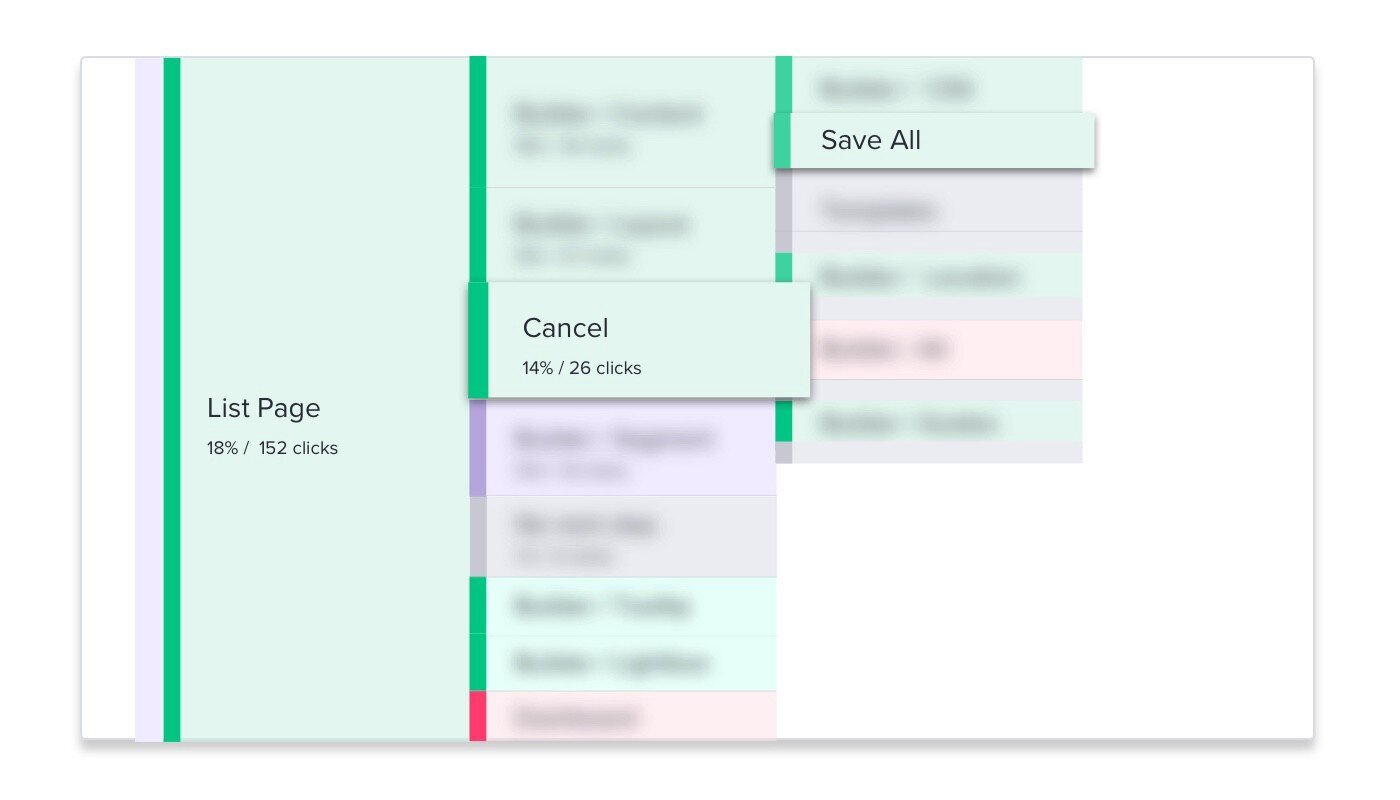Click the green color bar of List Page
This screenshot has height=800, width=1400.
click(x=172, y=400)
